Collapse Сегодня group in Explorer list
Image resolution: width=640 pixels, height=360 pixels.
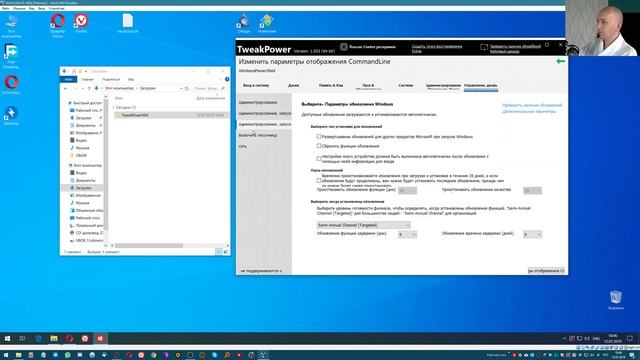114,107
